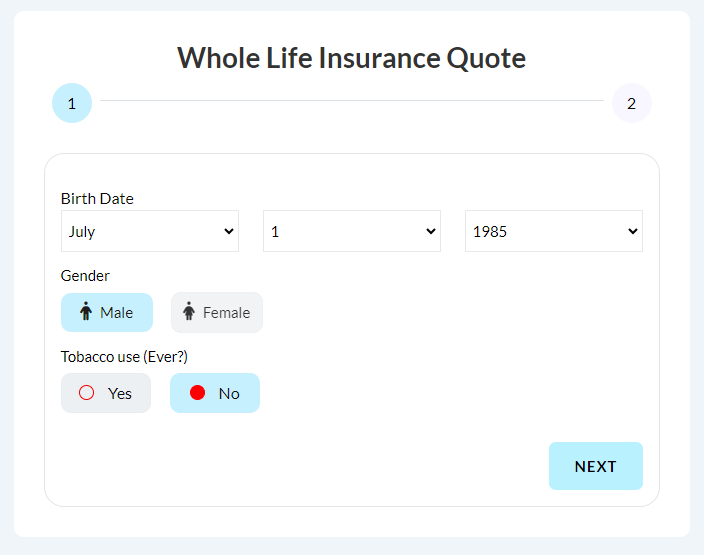This screenshot has width=704, height=555.
Task: Open the birth day dropdown showing 1
Action: pyautogui.click(x=352, y=231)
